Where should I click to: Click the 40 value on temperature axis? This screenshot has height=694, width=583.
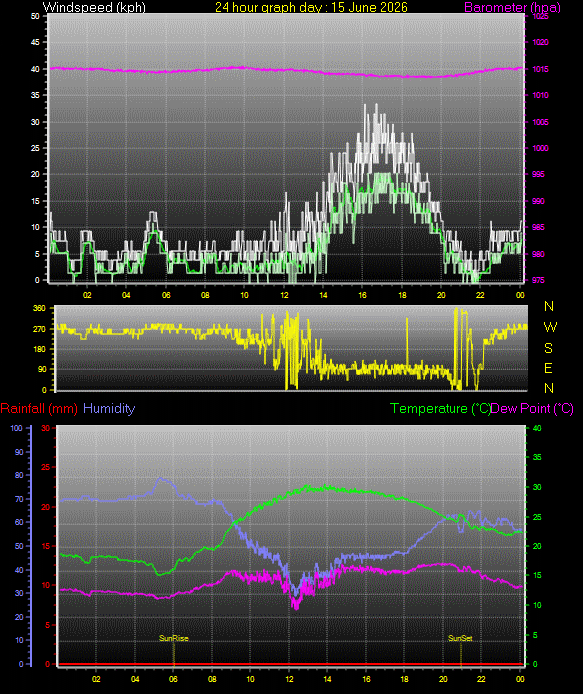[537, 428]
